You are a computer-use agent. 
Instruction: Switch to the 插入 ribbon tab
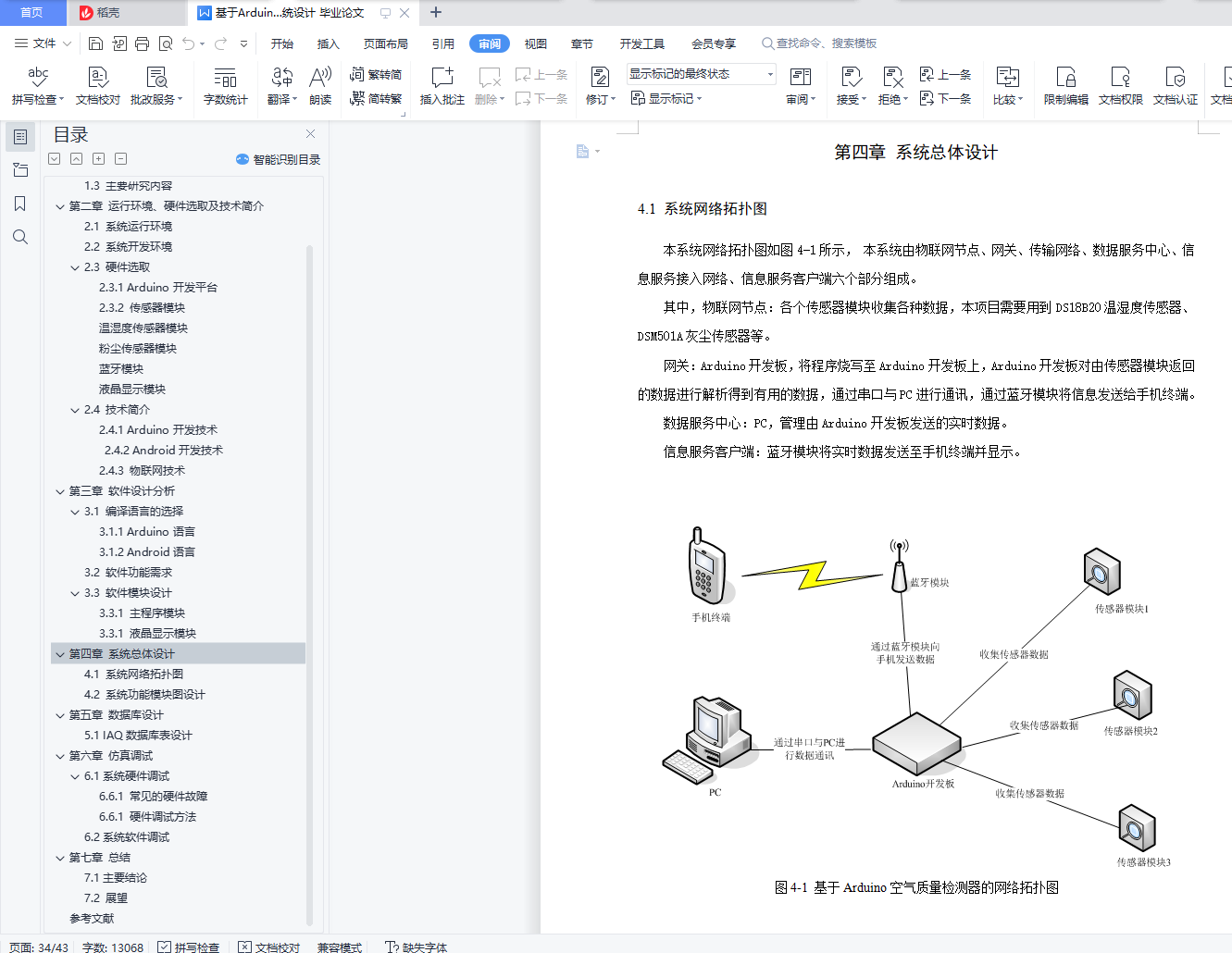[328, 43]
